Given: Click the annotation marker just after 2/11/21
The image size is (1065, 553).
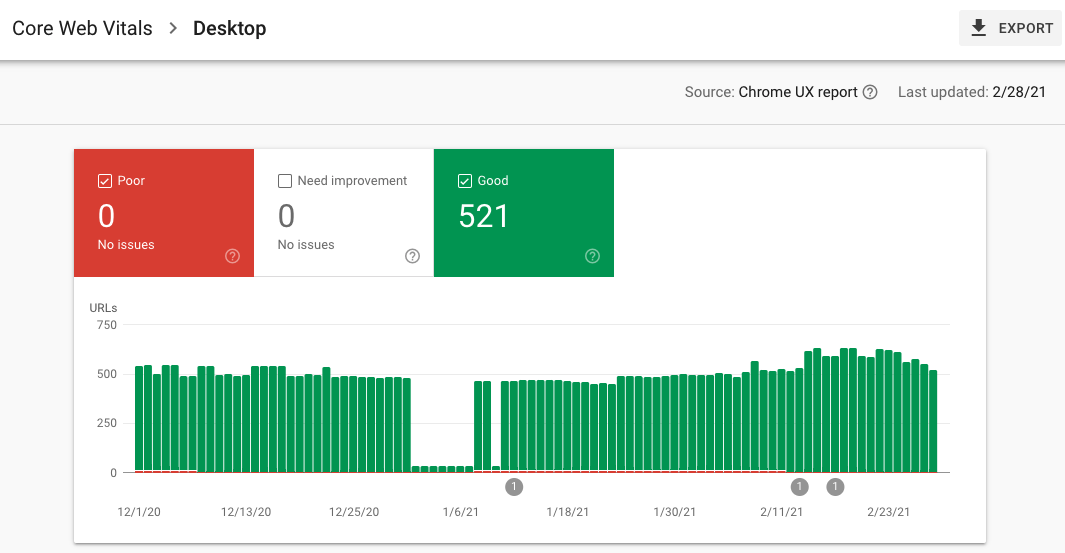Looking at the screenshot, I should [x=799, y=487].
